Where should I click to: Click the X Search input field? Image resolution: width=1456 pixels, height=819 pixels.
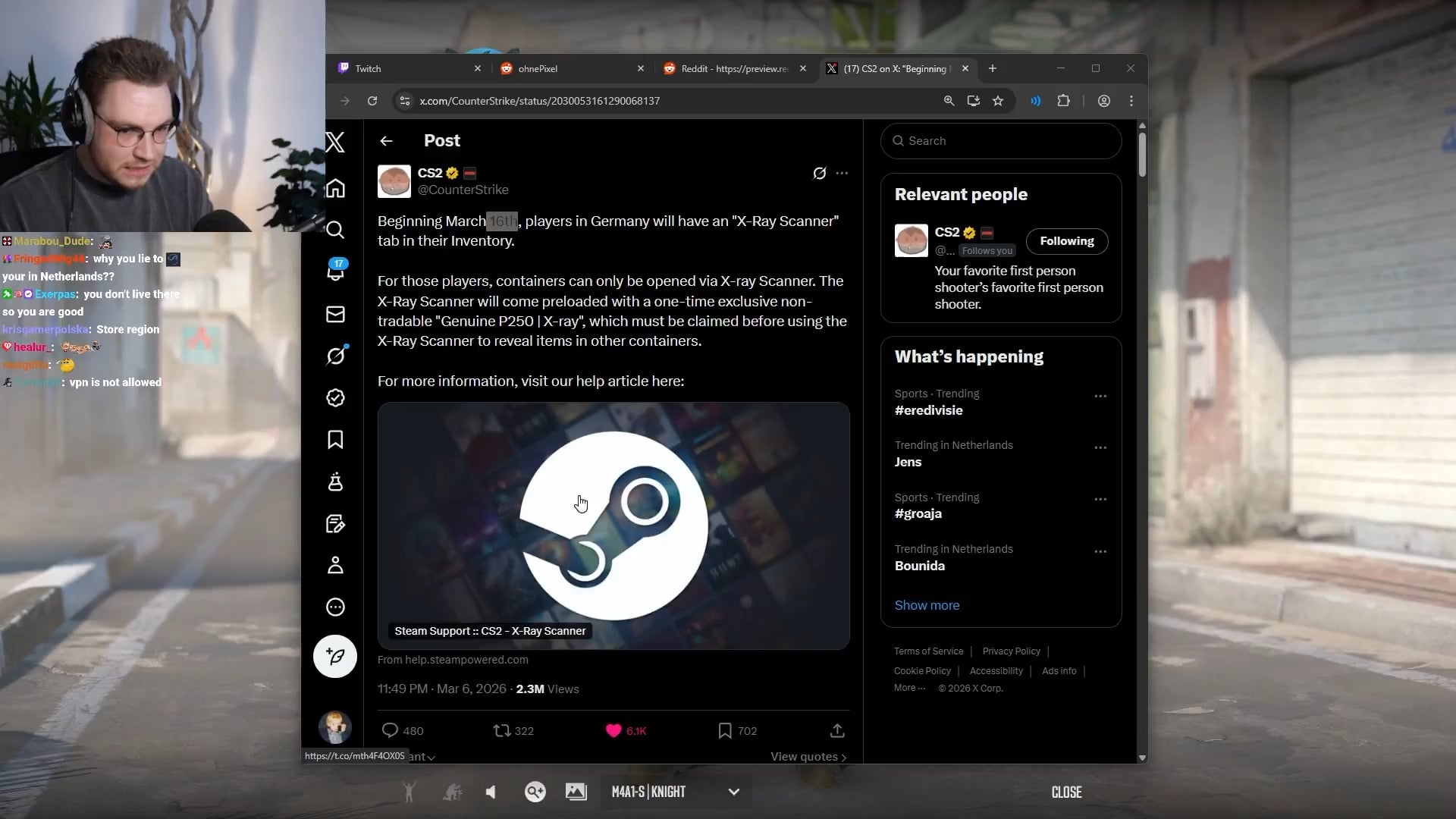1001,141
